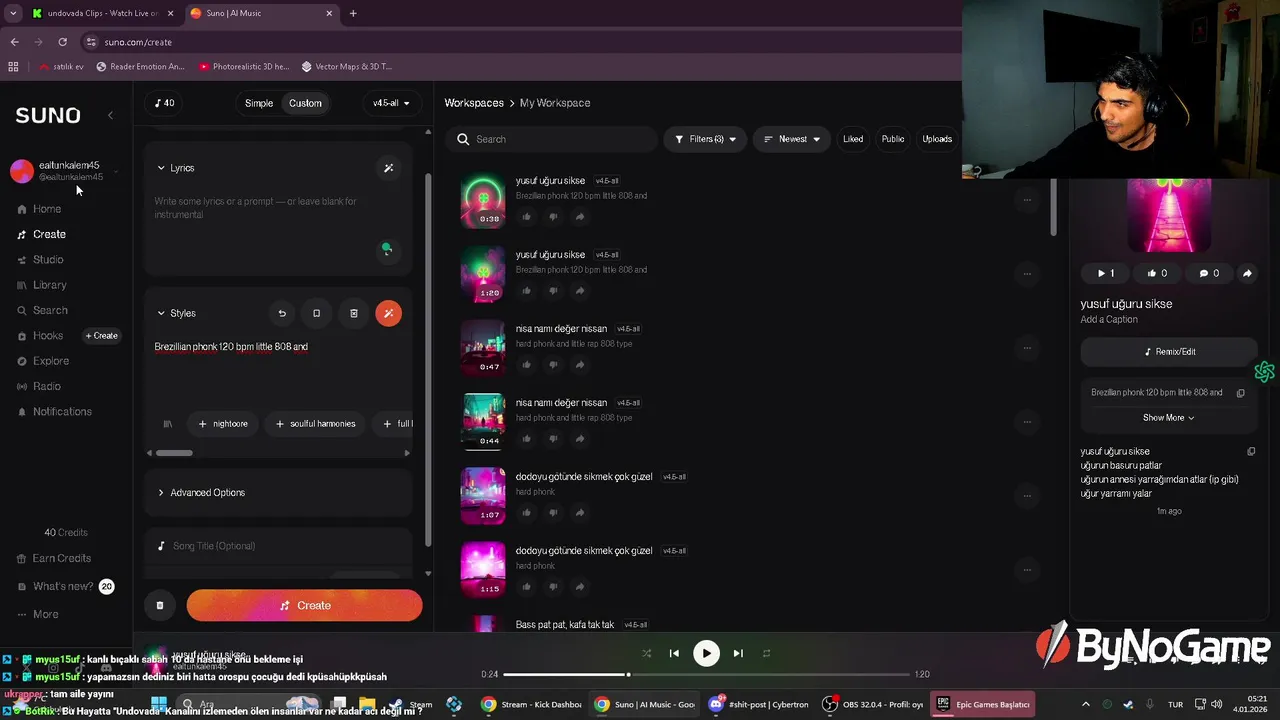This screenshot has height=720, width=1280.
Task: Switch to Simple creation mode
Action: tap(259, 103)
